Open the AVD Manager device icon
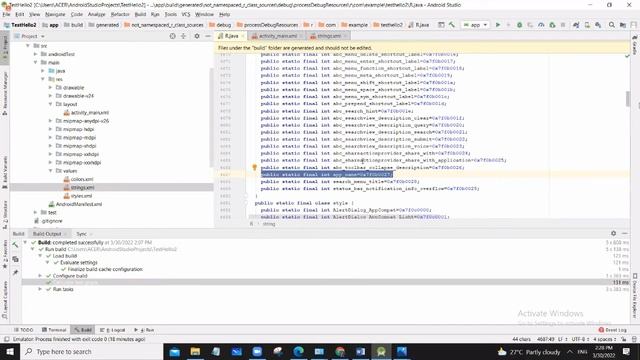 (x=587, y=25)
